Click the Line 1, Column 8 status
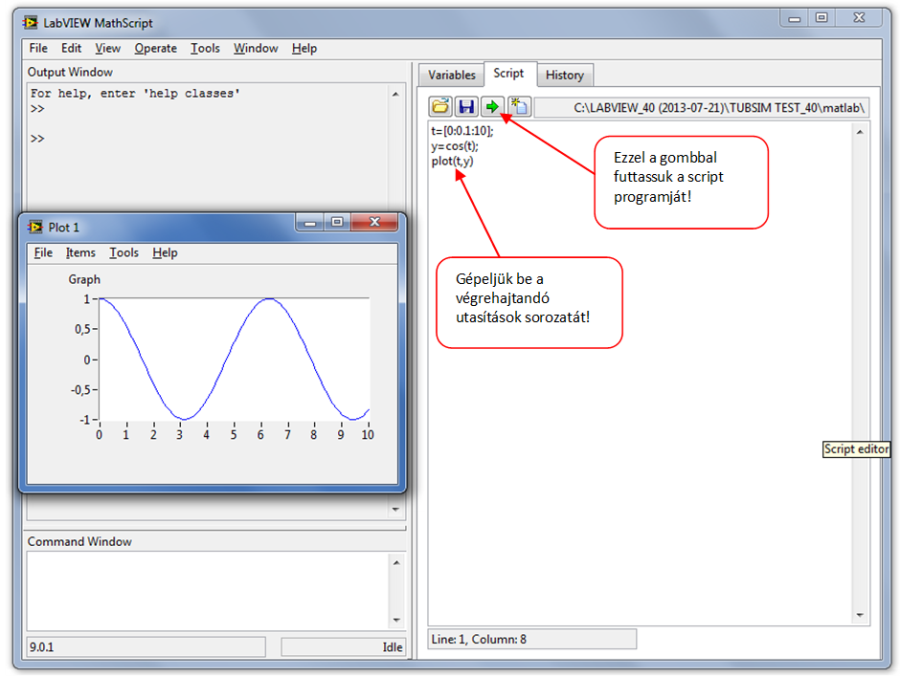The image size is (900, 677). point(532,639)
